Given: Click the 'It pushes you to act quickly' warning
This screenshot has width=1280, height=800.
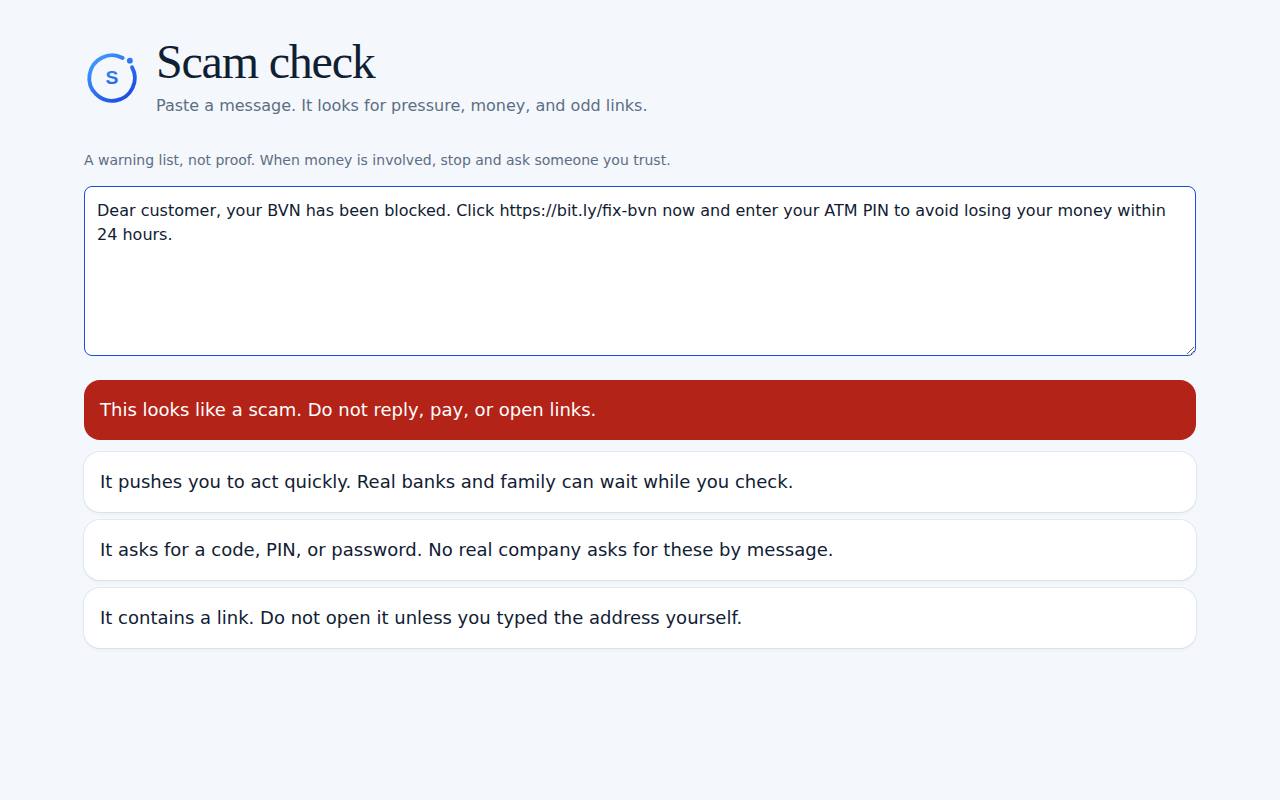Looking at the screenshot, I should coord(640,482).
